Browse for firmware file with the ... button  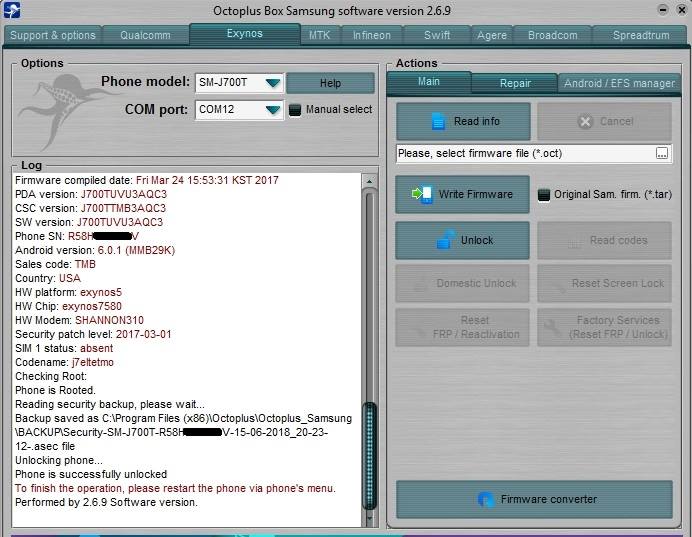point(662,154)
